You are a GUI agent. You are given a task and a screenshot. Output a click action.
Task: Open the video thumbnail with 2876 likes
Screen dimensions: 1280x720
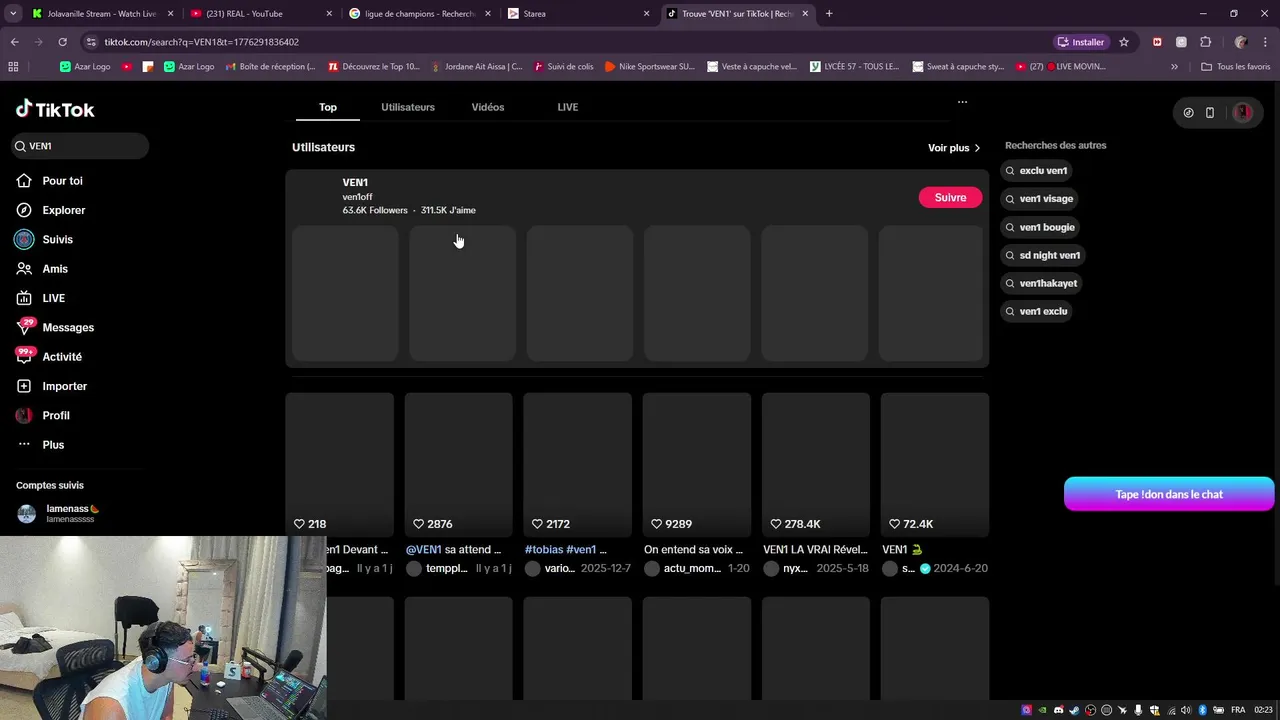[x=458, y=464]
